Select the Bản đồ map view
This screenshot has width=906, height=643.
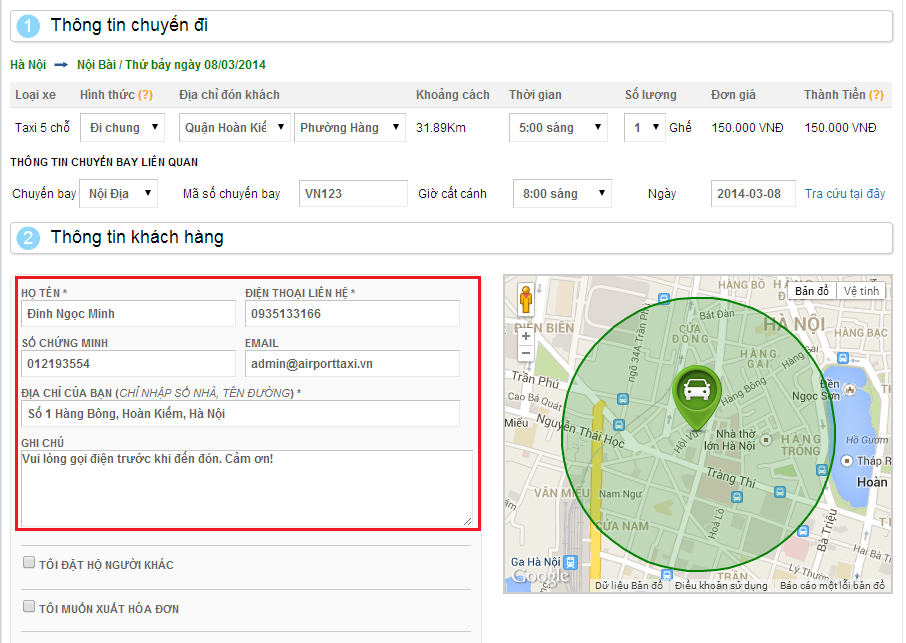pos(811,291)
